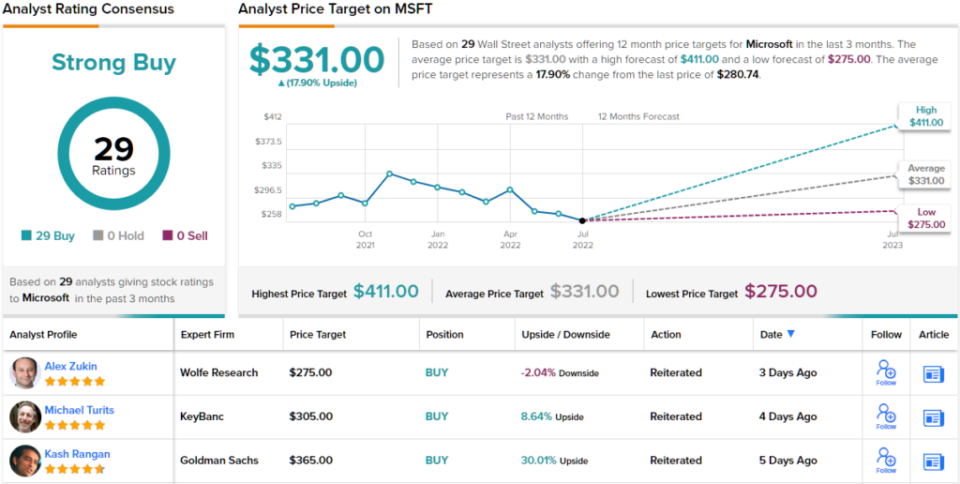
Task: Sort by Date column arrow
Action: click(x=792, y=334)
